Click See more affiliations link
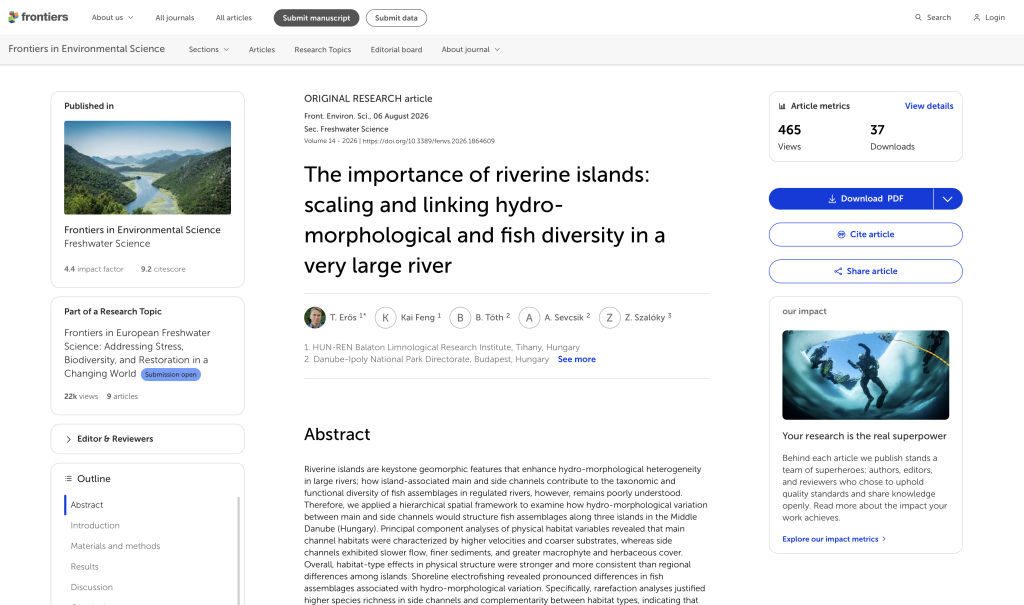1024x605 pixels. (x=577, y=359)
